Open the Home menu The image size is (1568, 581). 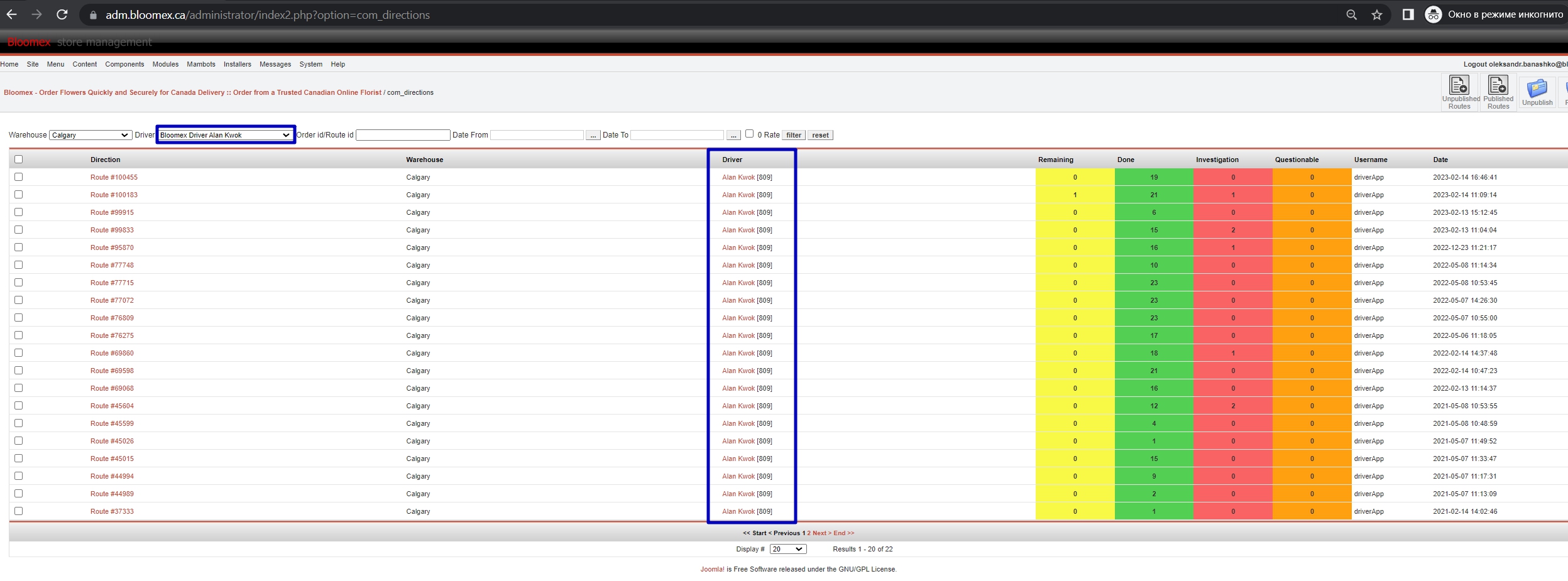coord(9,64)
